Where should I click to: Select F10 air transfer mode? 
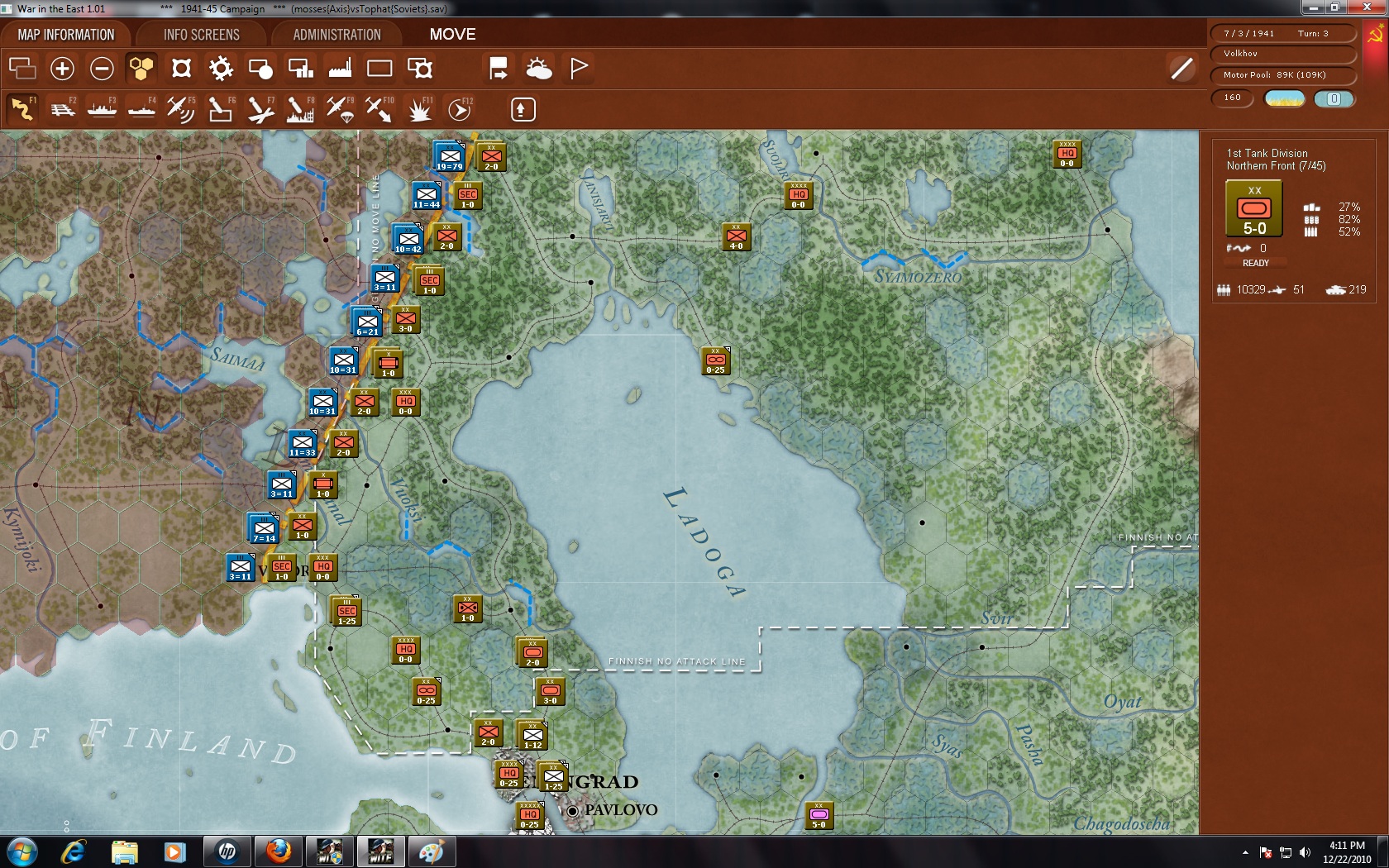click(x=379, y=109)
